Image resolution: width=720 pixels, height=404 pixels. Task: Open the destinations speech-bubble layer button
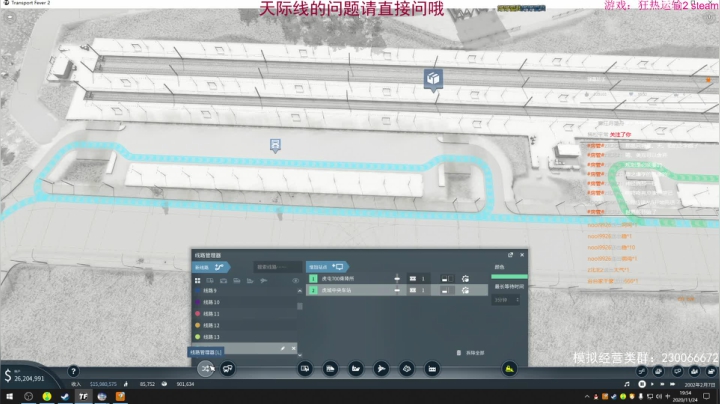(677, 371)
